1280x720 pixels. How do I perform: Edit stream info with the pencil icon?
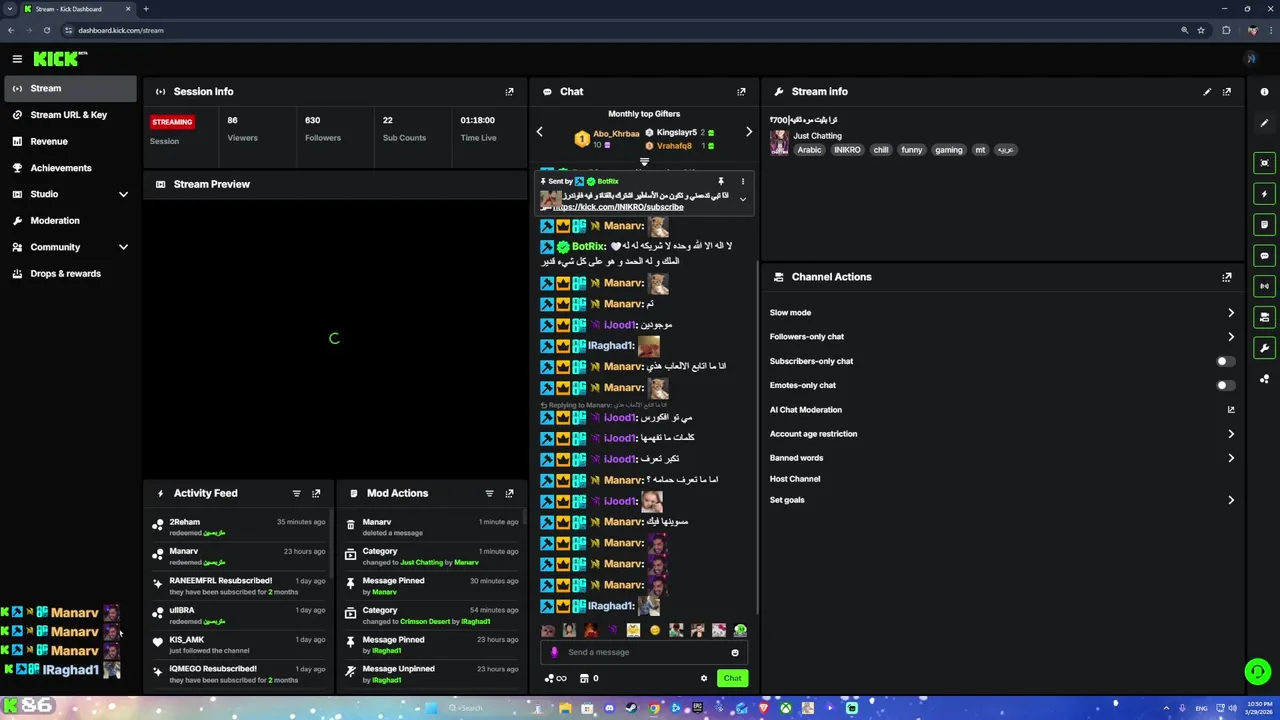[x=1207, y=92]
